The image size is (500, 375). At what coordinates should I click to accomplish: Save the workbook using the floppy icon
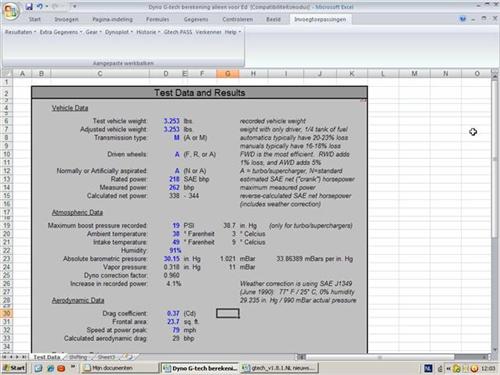click(29, 6)
